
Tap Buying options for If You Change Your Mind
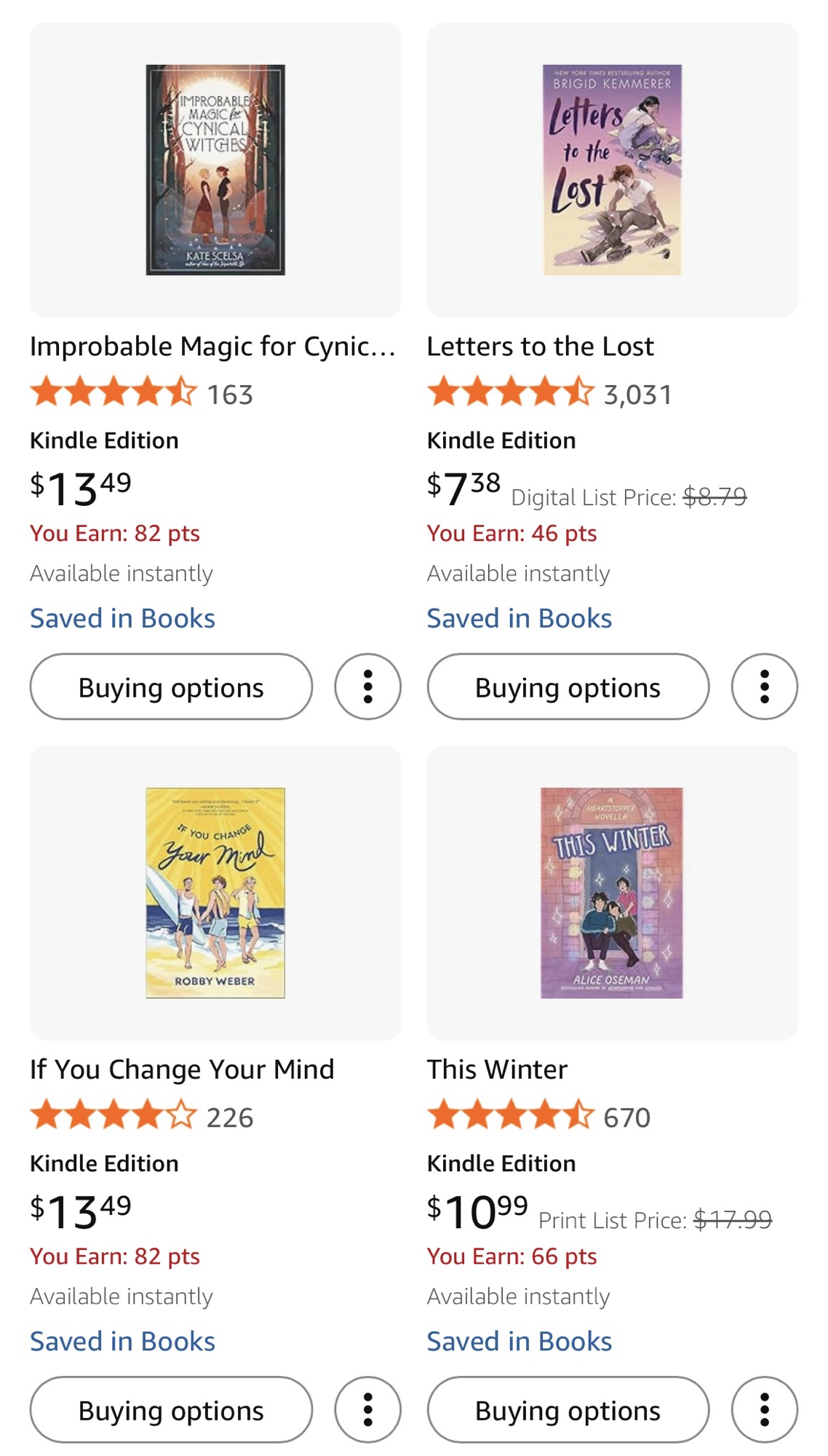[x=171, y=1410]
